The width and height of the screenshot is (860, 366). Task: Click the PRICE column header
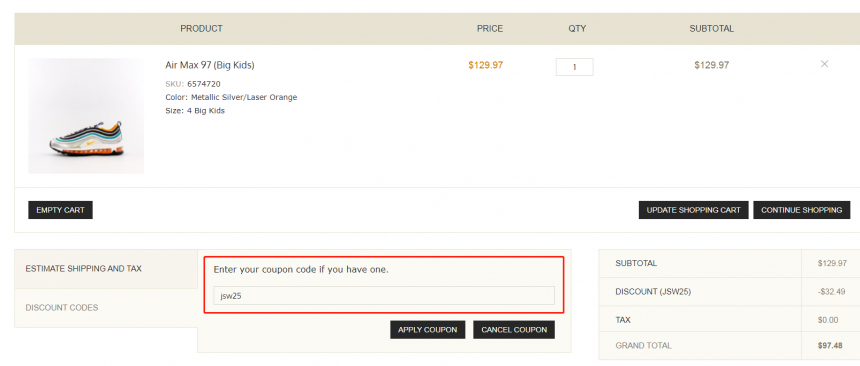coord(490,29)
